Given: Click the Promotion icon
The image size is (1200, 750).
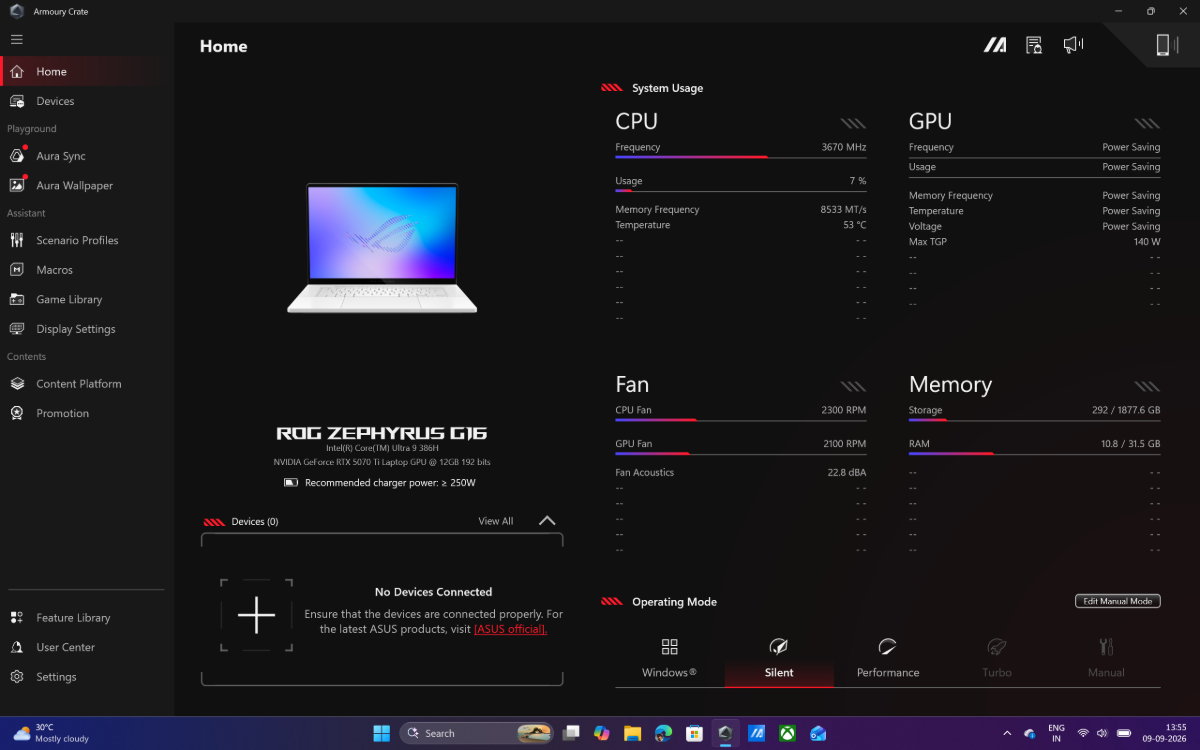Looking at the screenshot, I should 17,413.
